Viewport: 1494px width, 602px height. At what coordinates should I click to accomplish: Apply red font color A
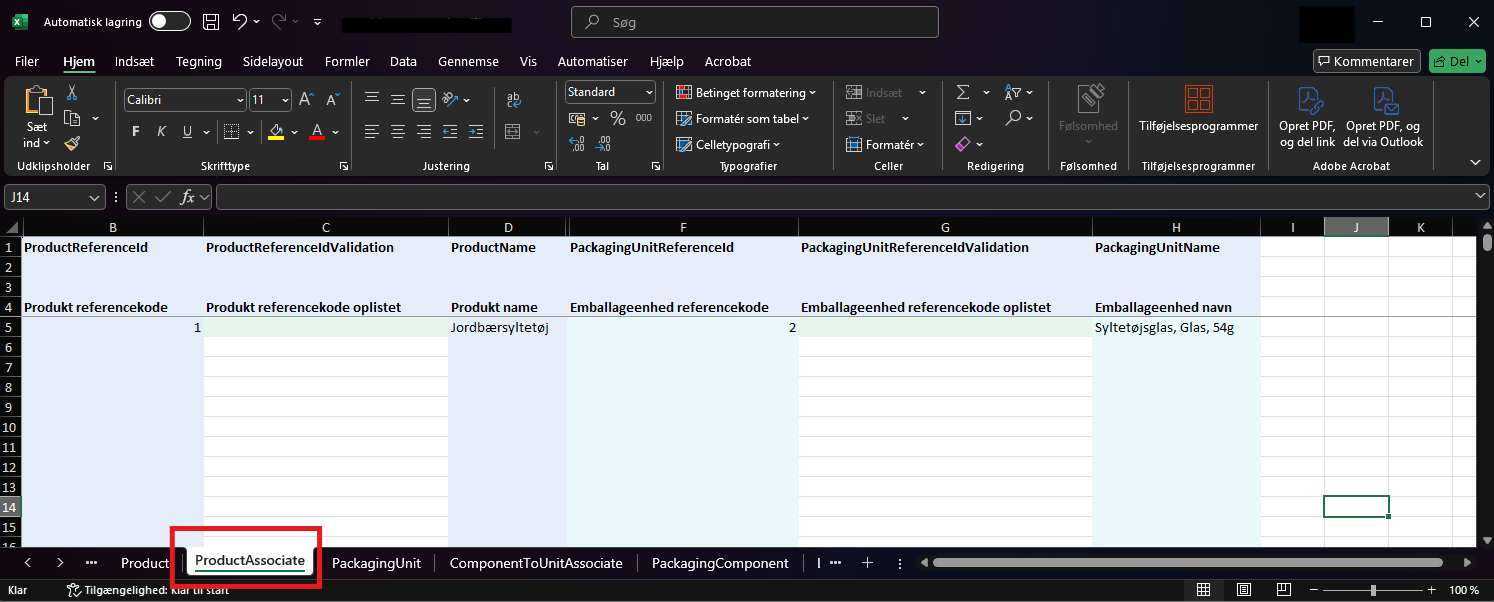click(317, 132)
